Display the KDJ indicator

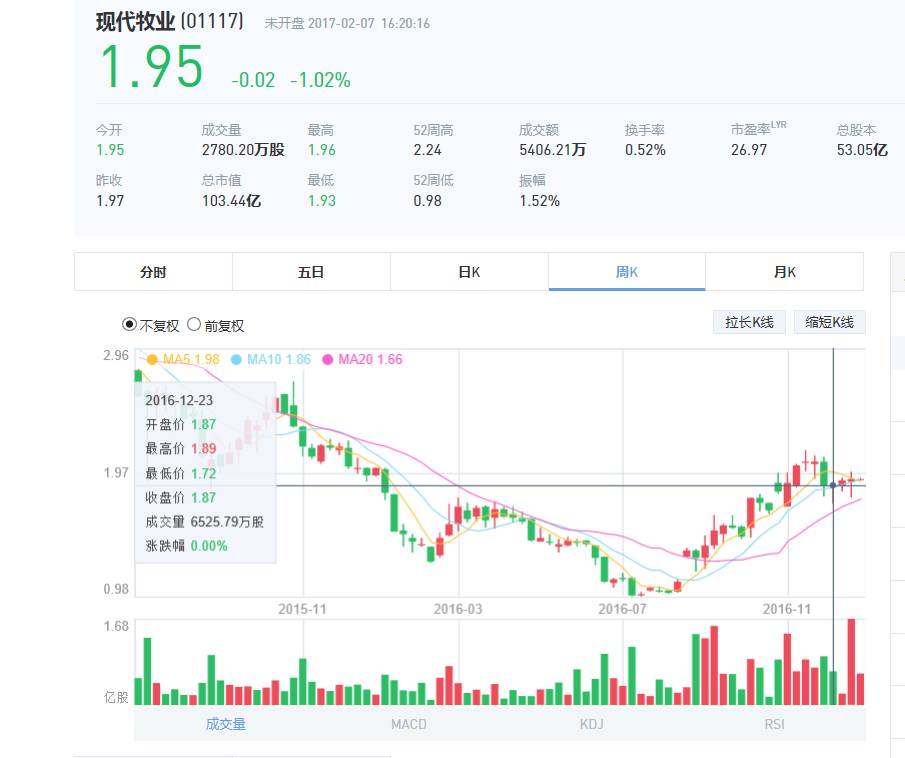[591, 724]
